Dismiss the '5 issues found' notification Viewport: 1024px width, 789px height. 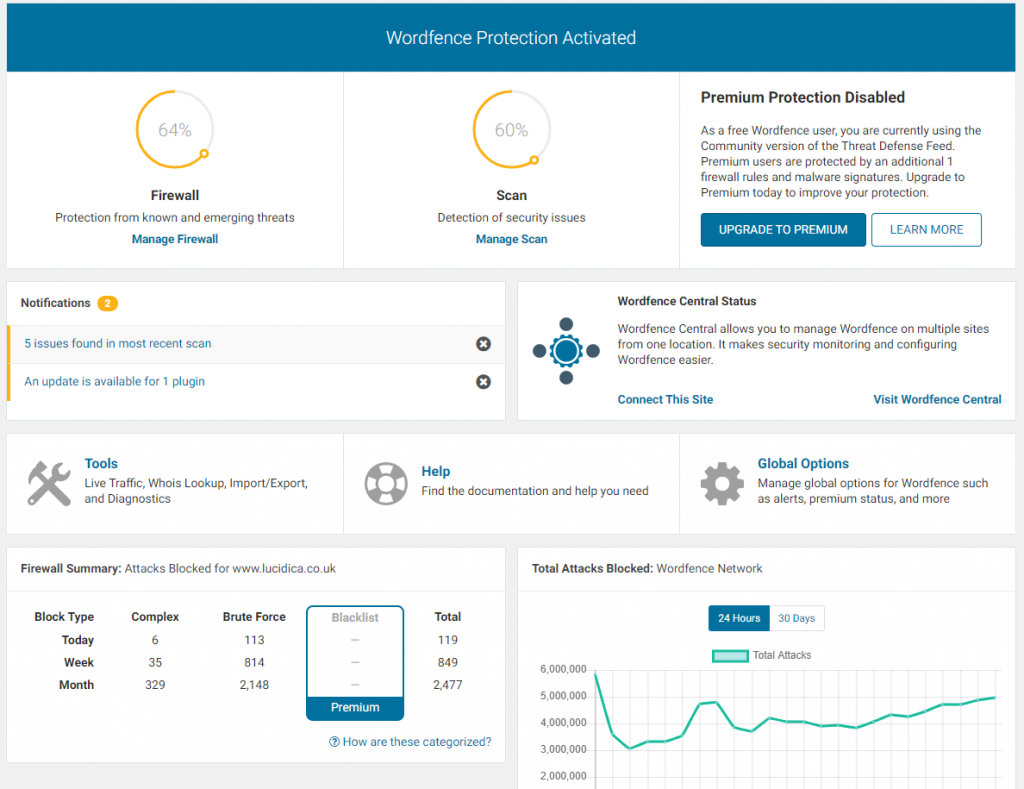pyautogui.click(x=483, y=344)
